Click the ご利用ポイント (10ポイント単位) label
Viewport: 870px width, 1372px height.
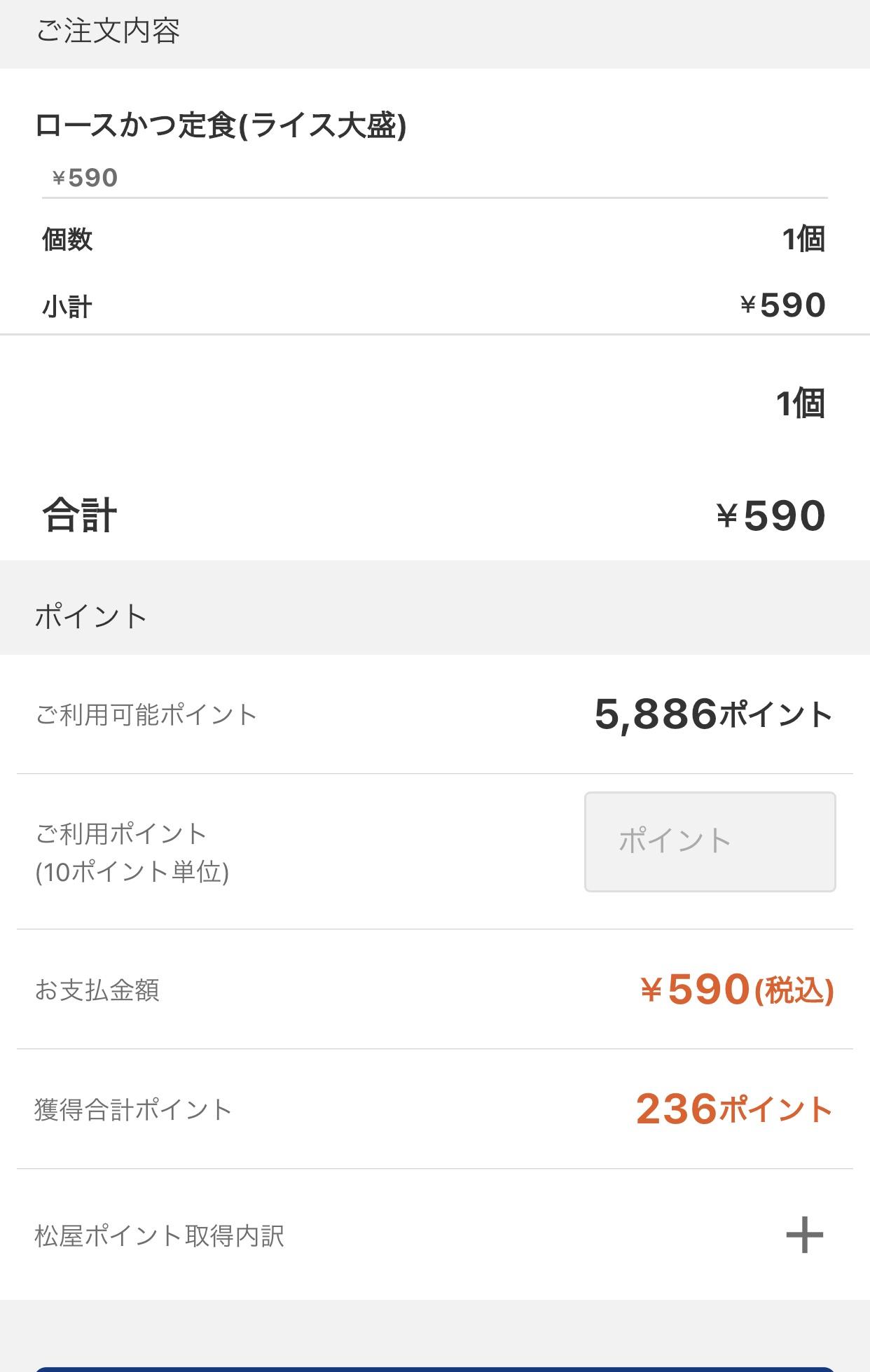click(x=132, y=852)
